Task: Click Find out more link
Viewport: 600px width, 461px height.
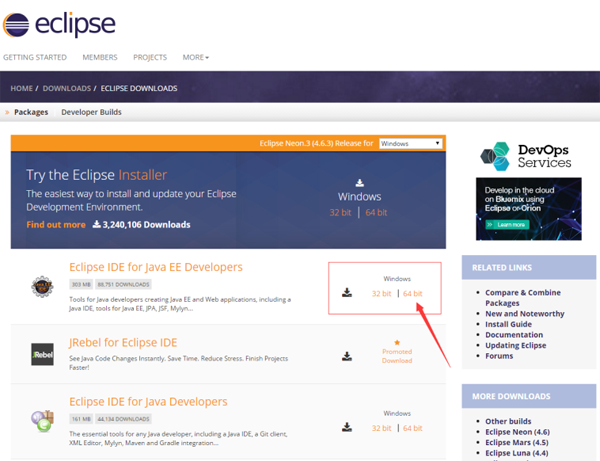Action: pyautogui.click(x=56, y=225)
